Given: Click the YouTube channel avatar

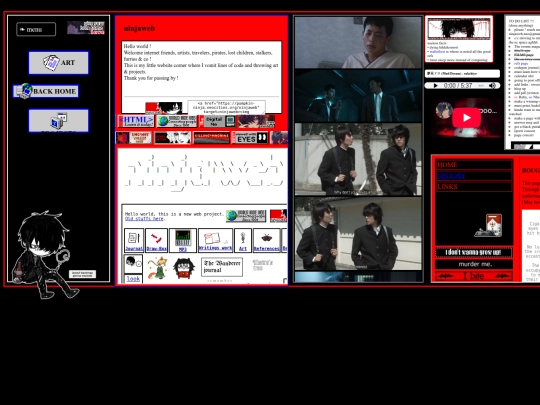Looking at the screenshot, I should pyautogui.click(x=444, y=111).
